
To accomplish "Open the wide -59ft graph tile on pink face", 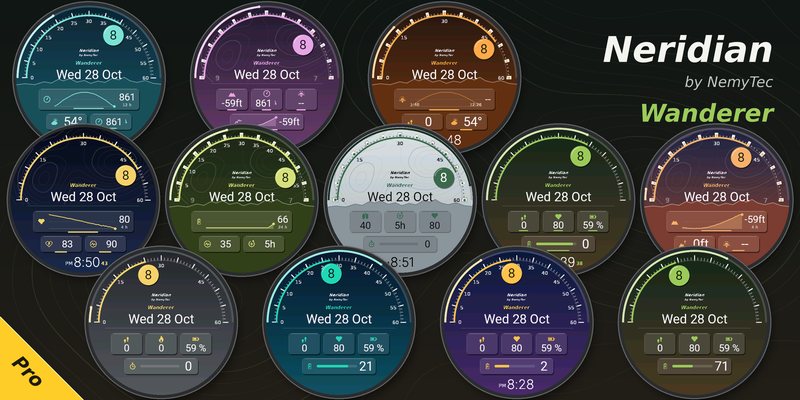I will coord(266,121).
